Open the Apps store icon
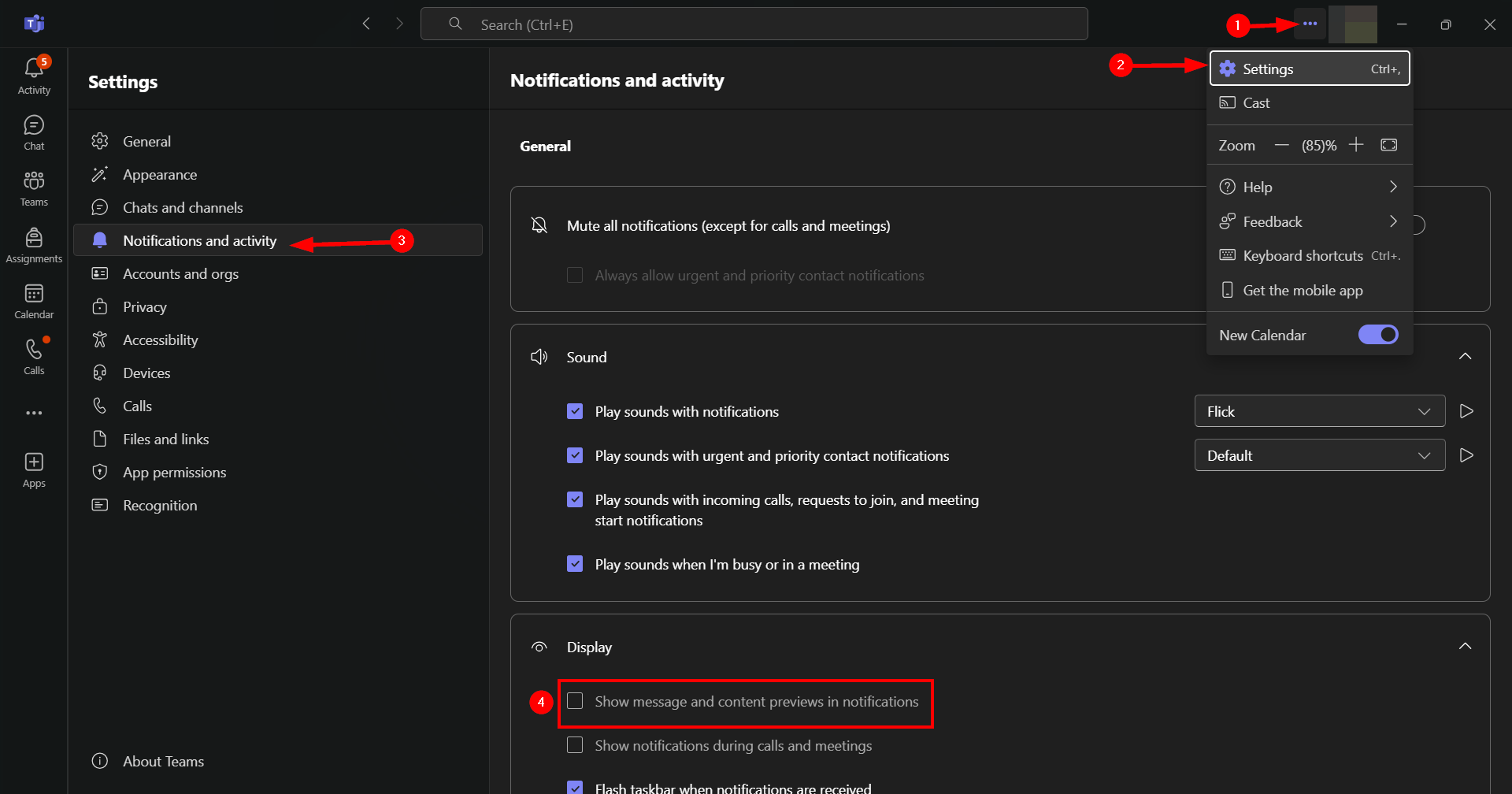Viewport: 1512px width, 794px height. tap(34, 462)
